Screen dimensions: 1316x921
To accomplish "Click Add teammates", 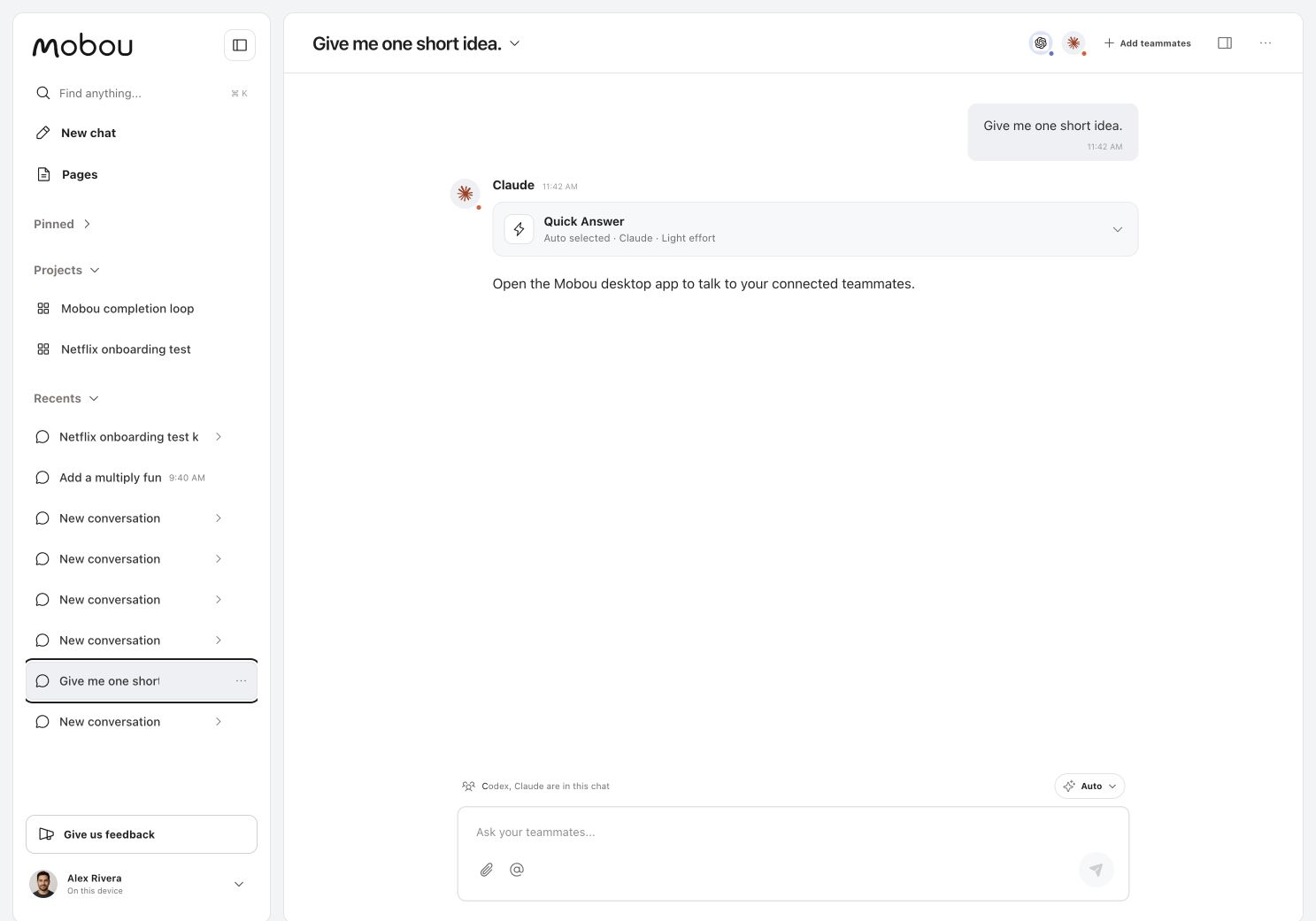I will click(x=1147, y=42).
